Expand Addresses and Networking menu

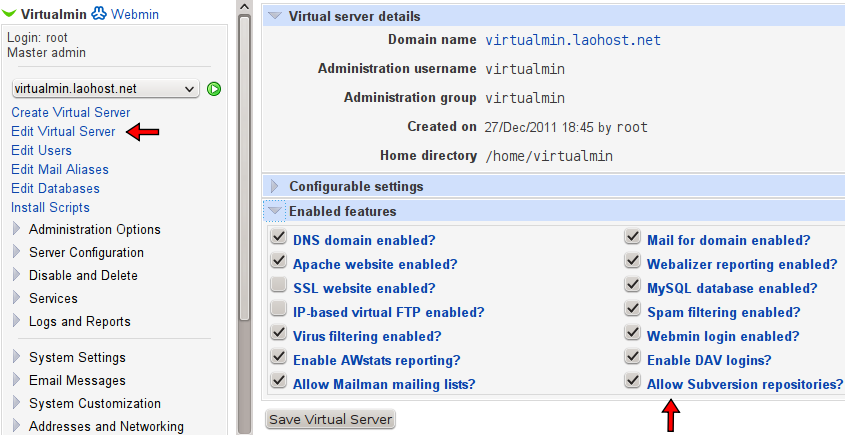(x=106, y=426)
